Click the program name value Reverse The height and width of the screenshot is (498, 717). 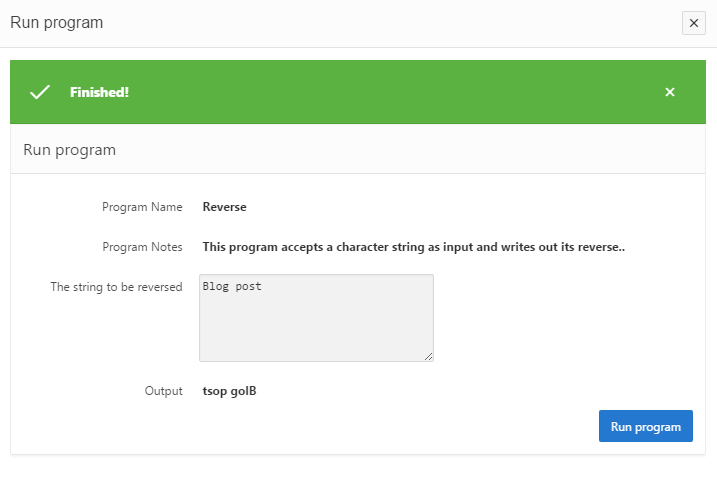click(x=224, y=207)
